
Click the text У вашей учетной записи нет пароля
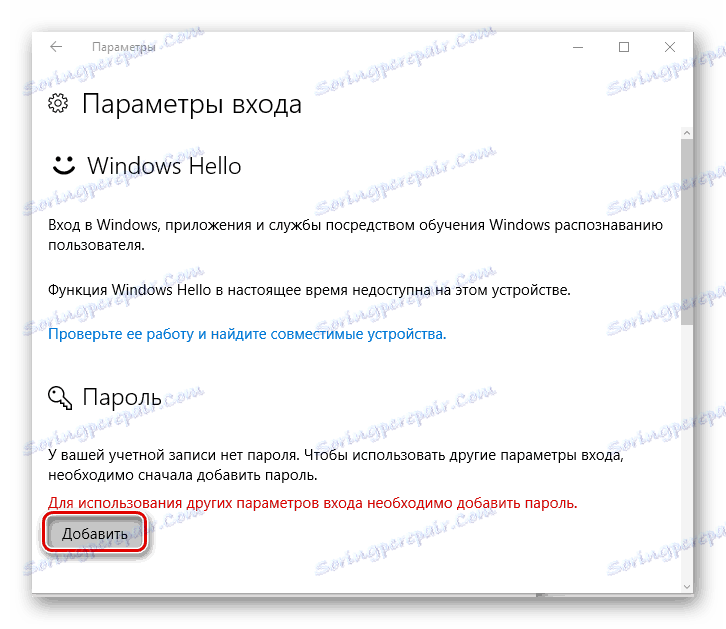(174, 455)
